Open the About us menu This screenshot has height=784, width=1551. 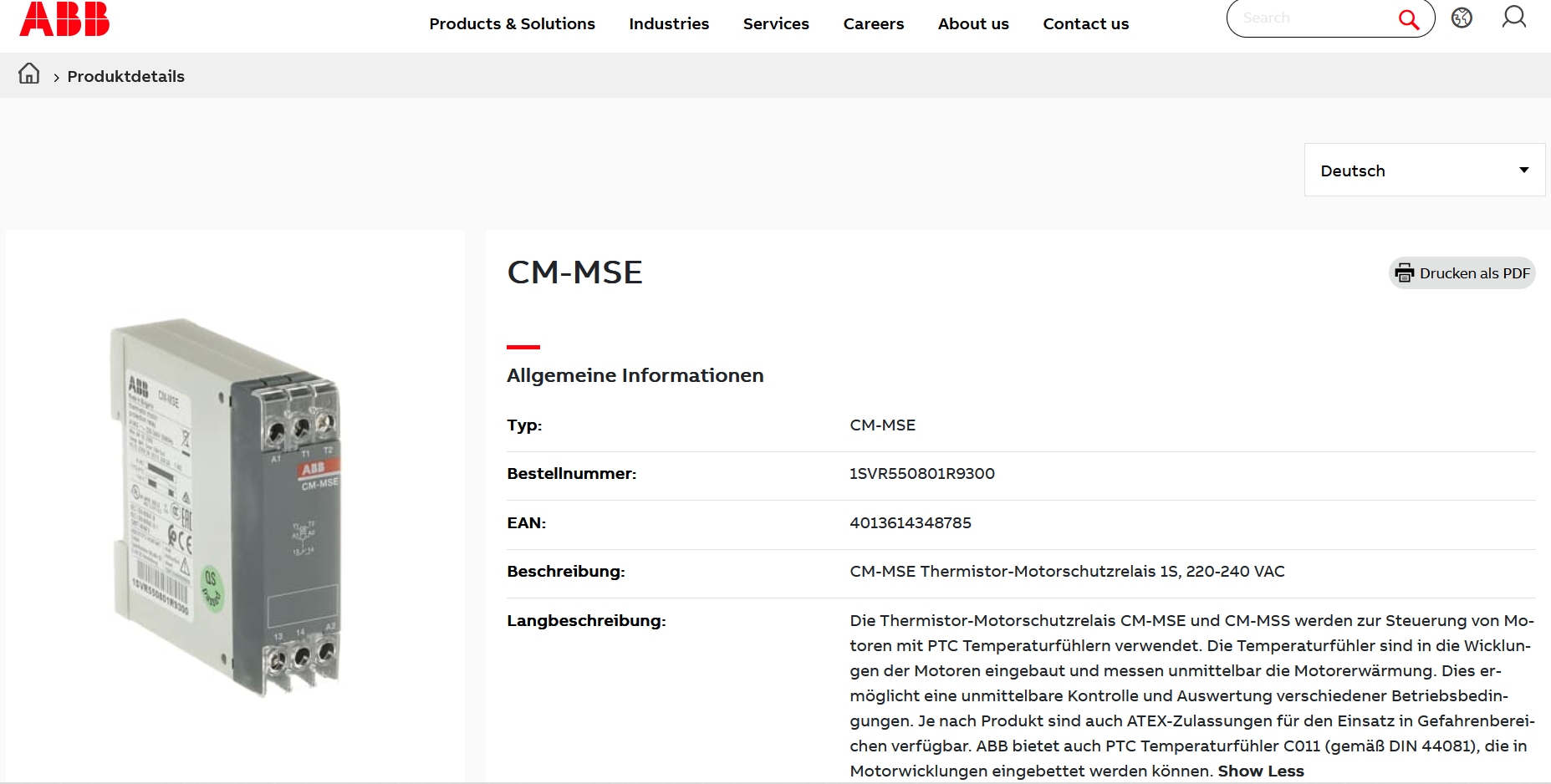click(x=973, y=24)
